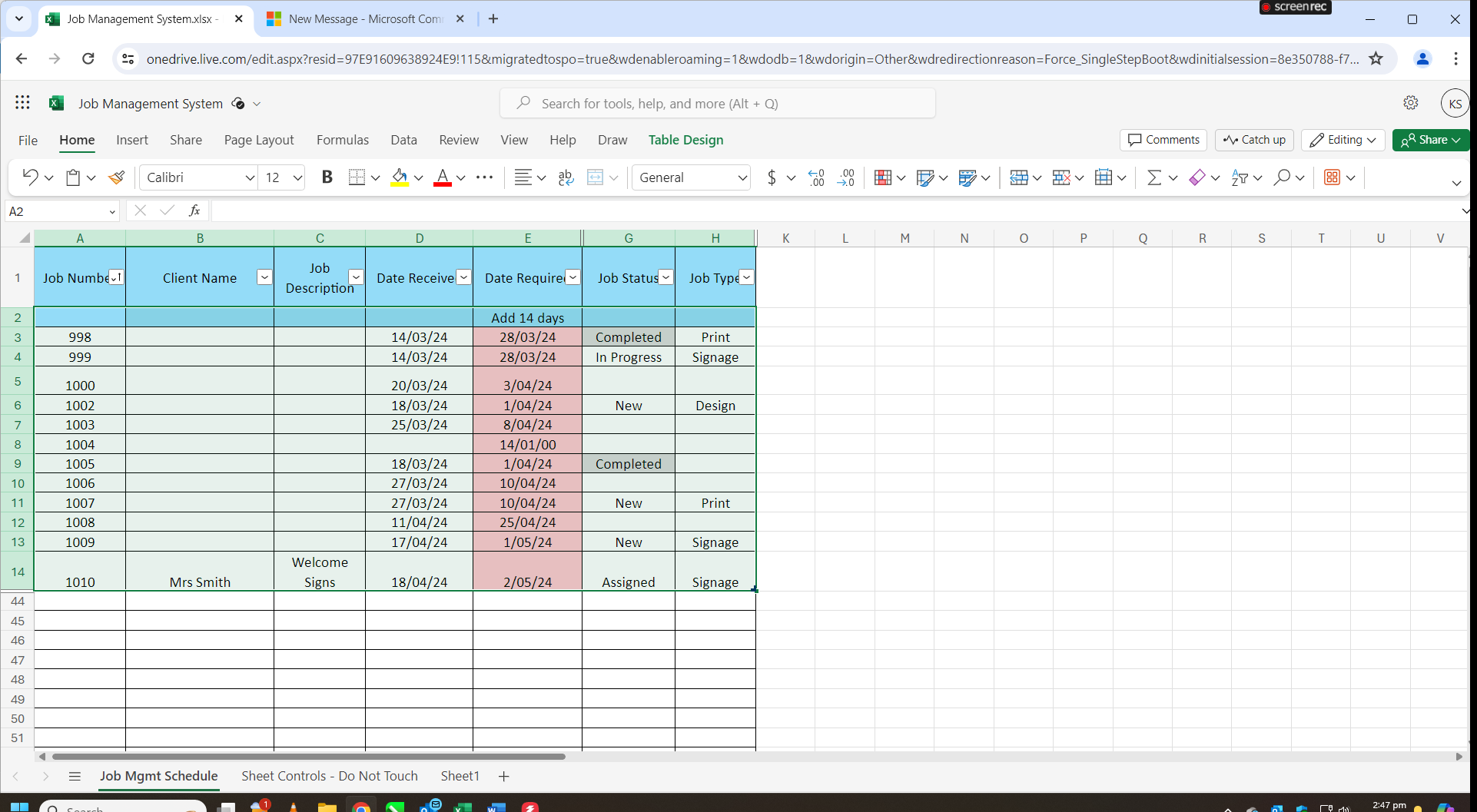
Task: Click the Undo icon
Action: (30, 177)
